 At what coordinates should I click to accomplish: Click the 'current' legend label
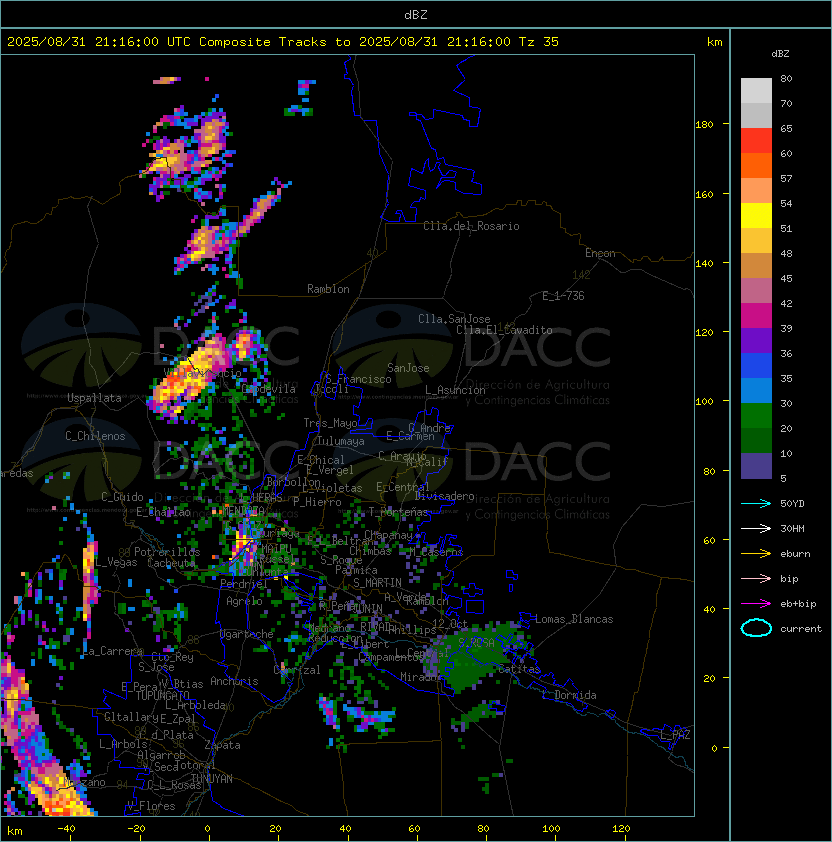tap(801, 629)
